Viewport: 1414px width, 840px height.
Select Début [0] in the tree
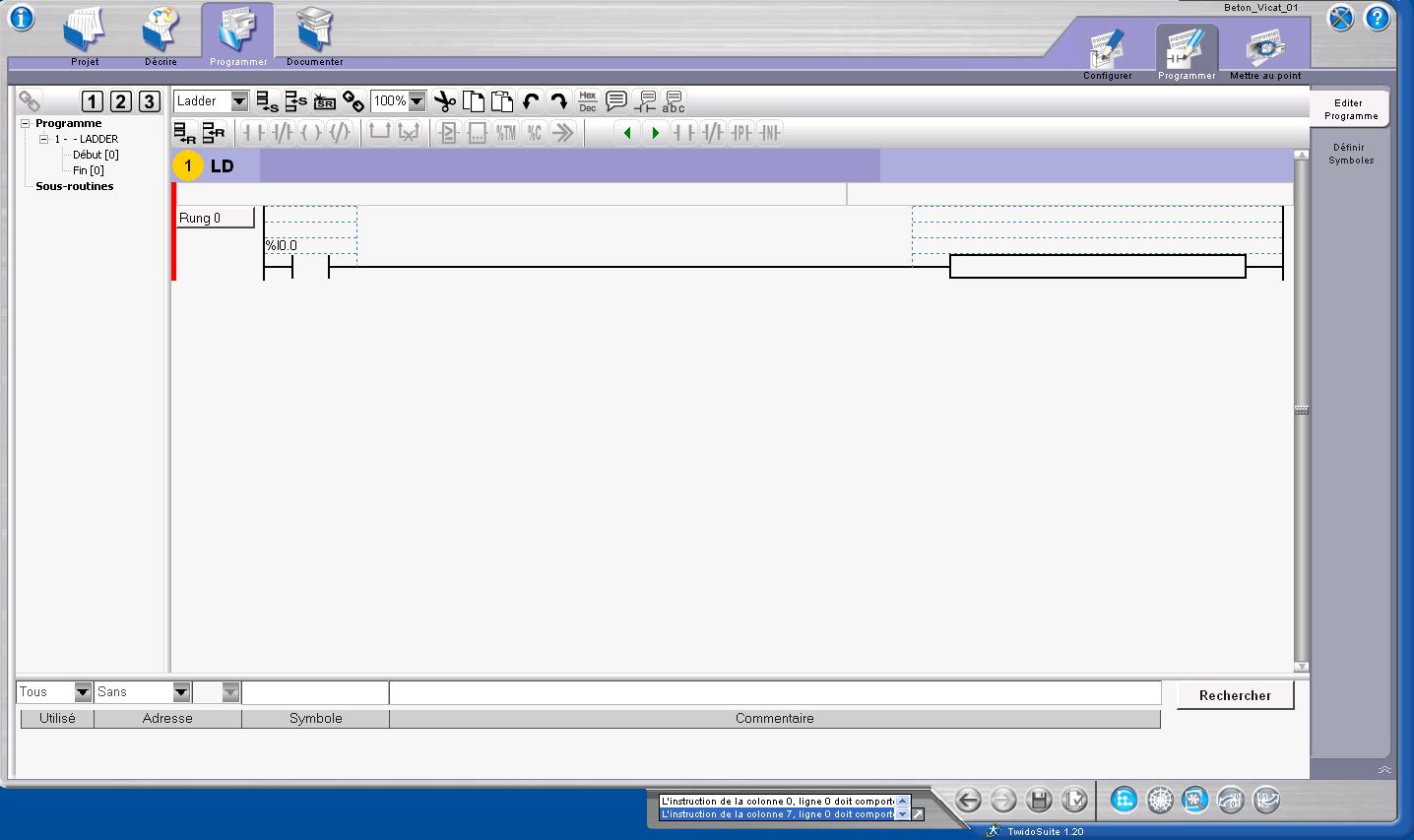click(x=96, y=155)
